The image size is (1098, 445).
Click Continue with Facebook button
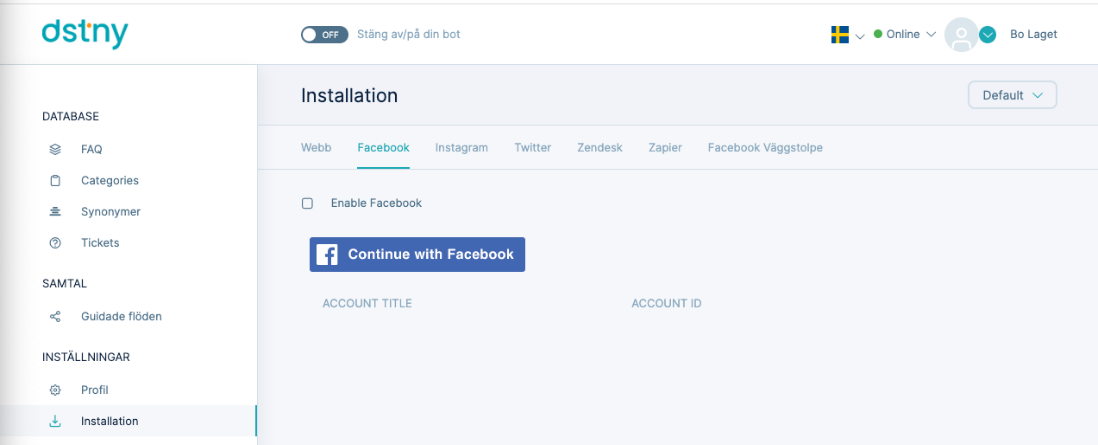coord(417,254)
